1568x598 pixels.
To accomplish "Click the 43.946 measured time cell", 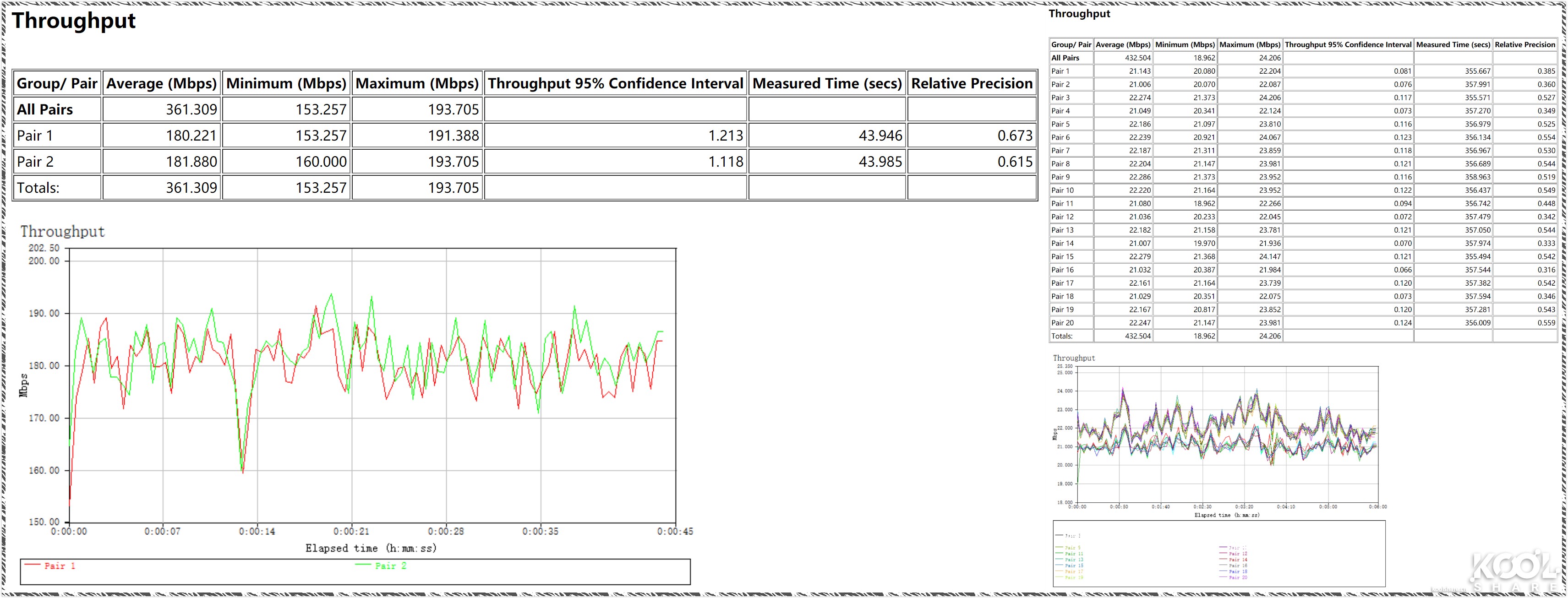I will click(880, 136).
